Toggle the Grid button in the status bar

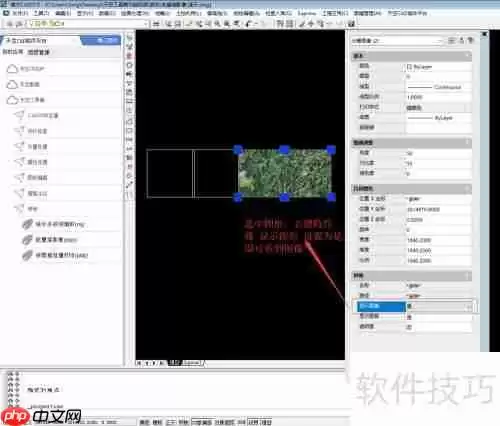(x=157, y=422)
